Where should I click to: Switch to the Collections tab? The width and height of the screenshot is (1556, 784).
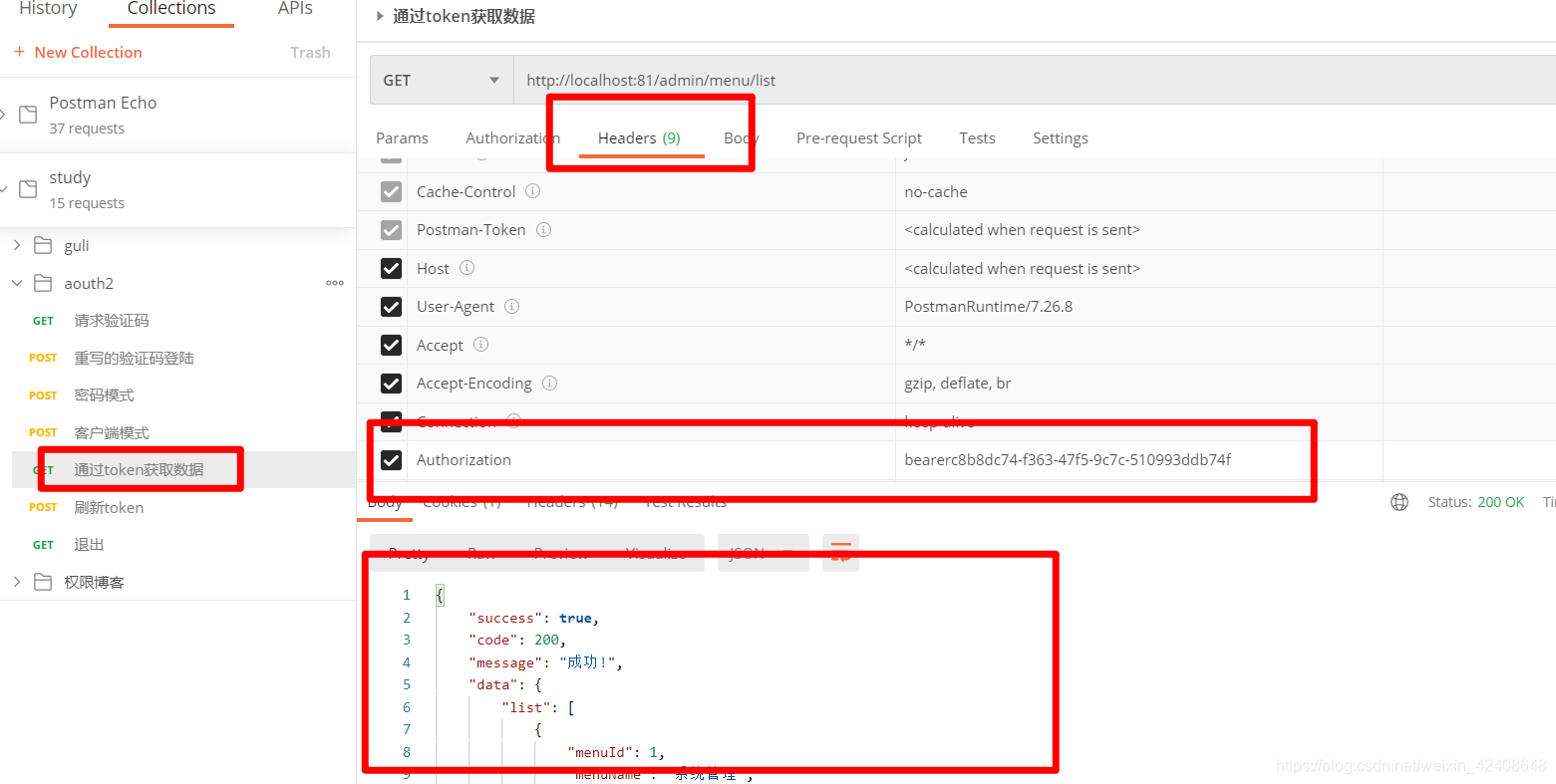[x=171, y=9]
